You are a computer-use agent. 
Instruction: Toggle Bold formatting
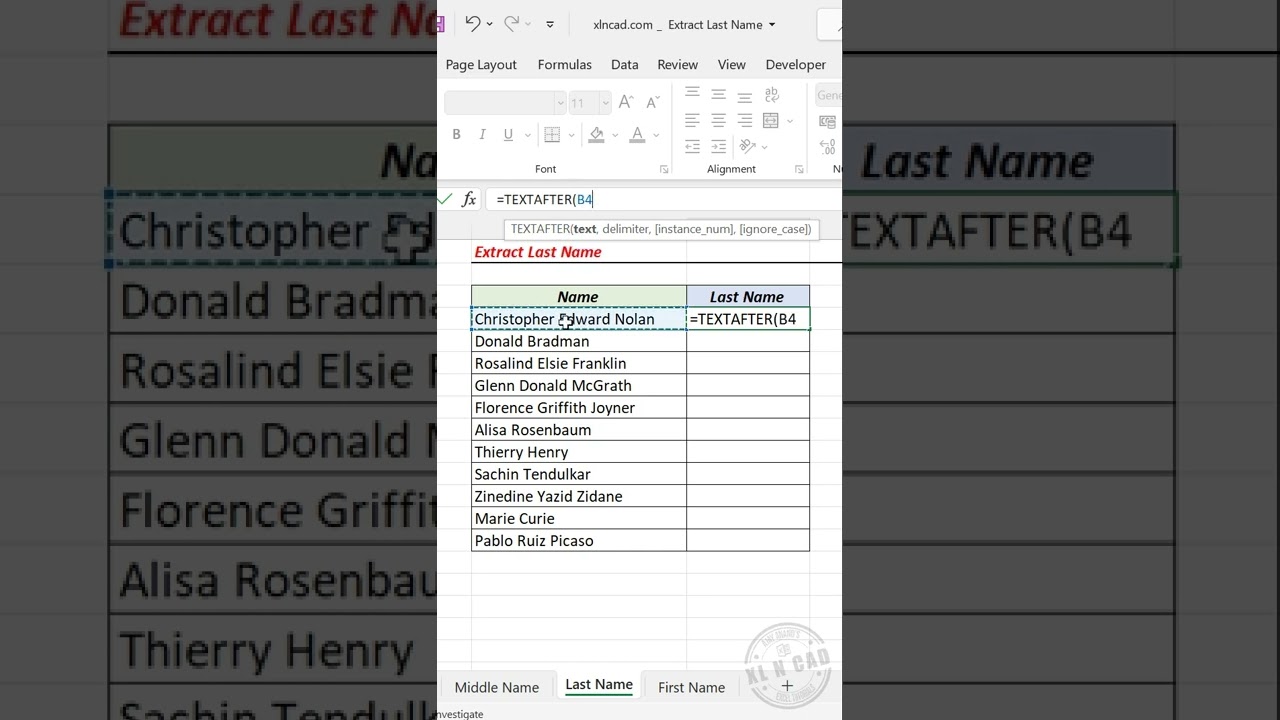click(457, 134)
